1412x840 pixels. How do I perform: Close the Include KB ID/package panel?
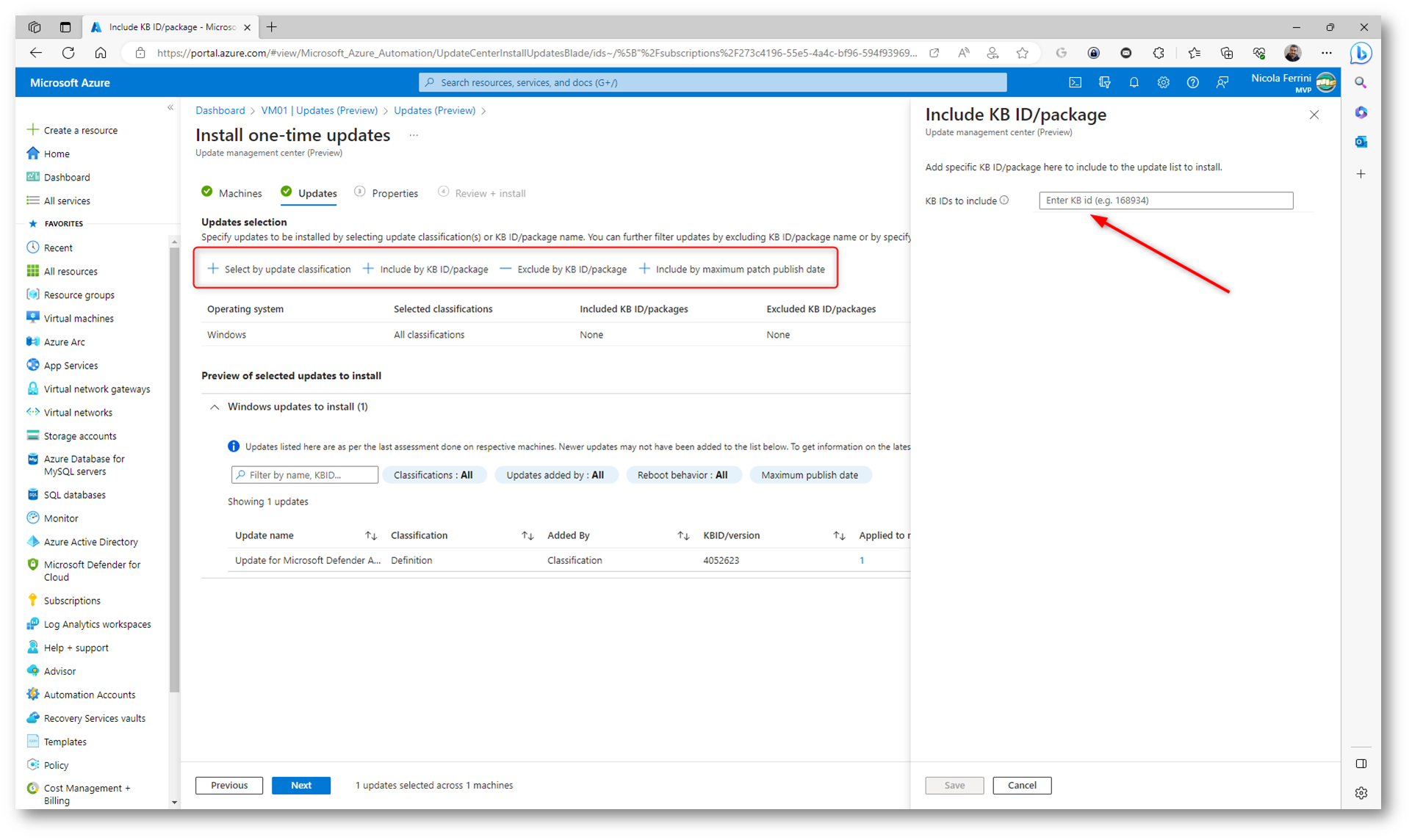[x=1314, y=115]
